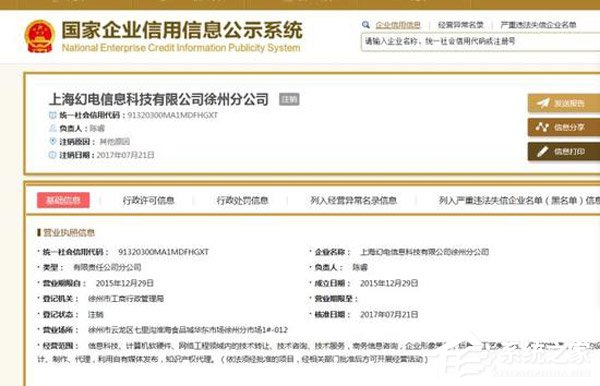Click the 登记机关 value 徐州市工商行政管理局
The width and height of the screenshot is (600, 386).
126,298
